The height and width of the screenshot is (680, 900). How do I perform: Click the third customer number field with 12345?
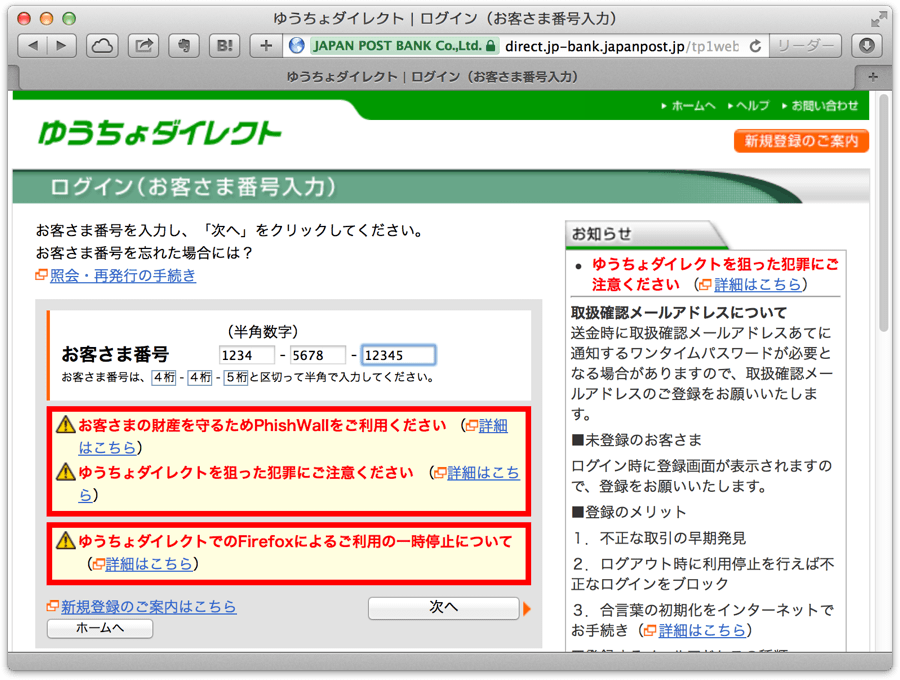click(x=398, y=355)
